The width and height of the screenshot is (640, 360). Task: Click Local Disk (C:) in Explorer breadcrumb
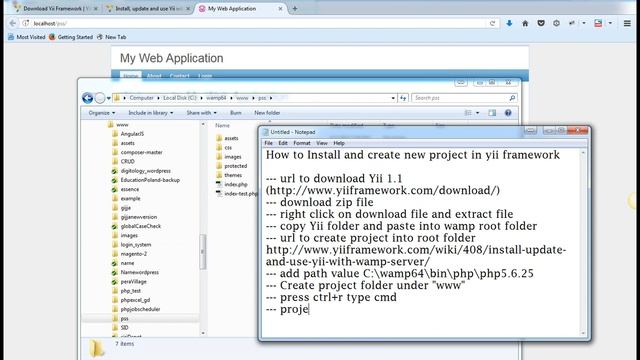pos(180,98)
